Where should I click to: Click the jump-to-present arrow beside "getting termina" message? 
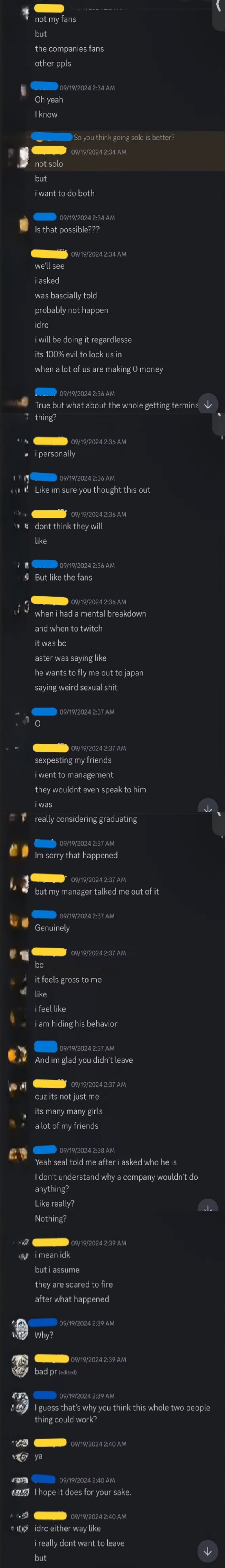coord(208,405)
